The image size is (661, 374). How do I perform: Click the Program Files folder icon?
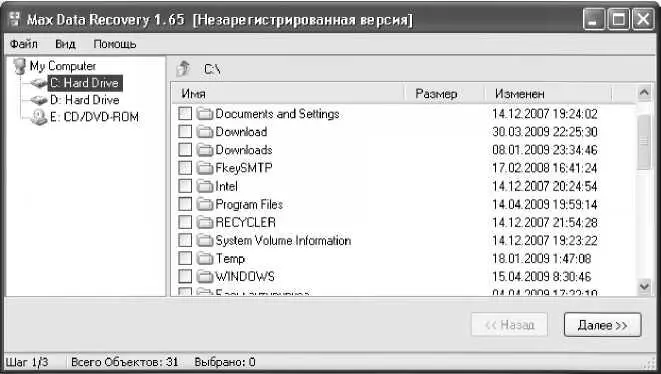point(205,204)
